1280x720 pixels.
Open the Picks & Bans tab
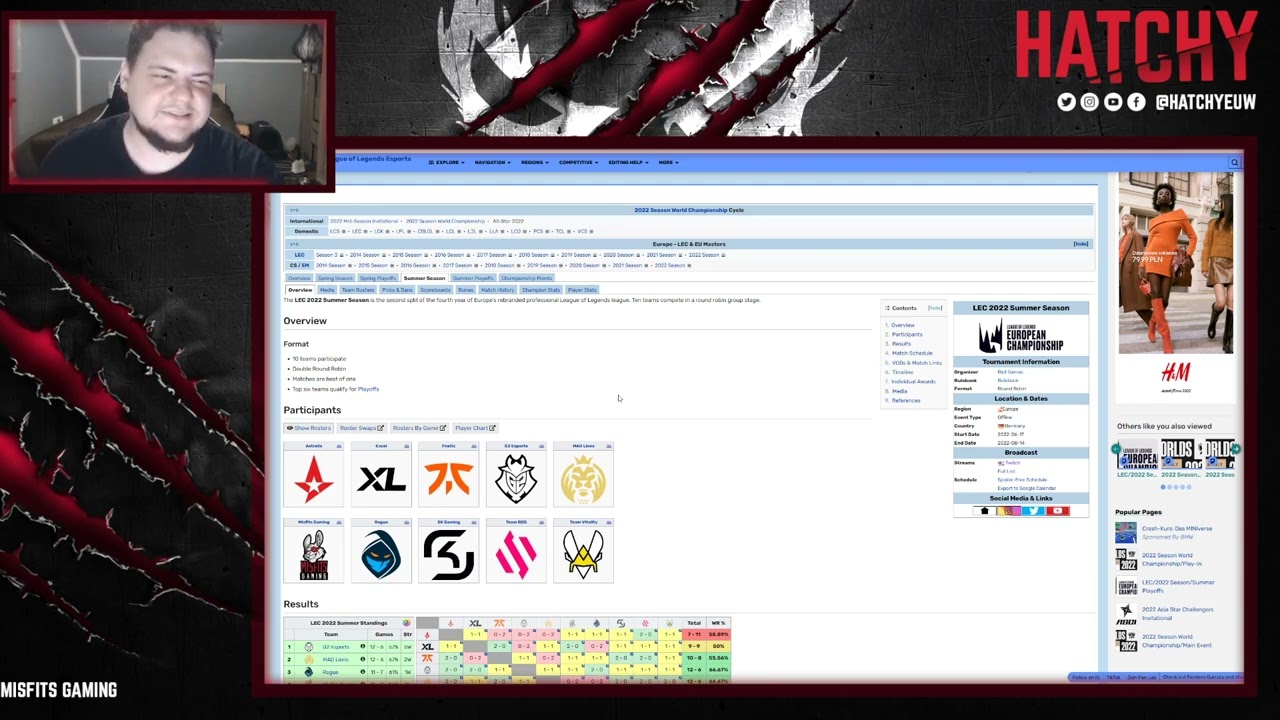[397, 290]
